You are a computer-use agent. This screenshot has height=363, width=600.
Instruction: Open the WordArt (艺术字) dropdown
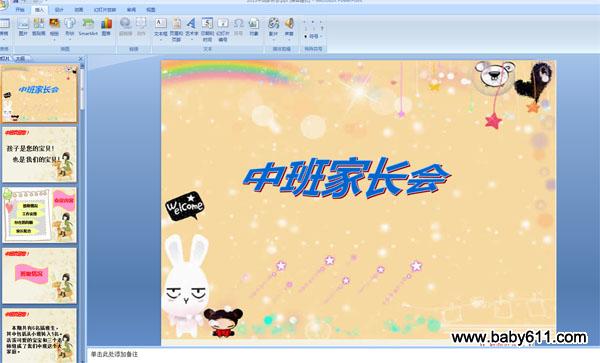pos(192,39)
